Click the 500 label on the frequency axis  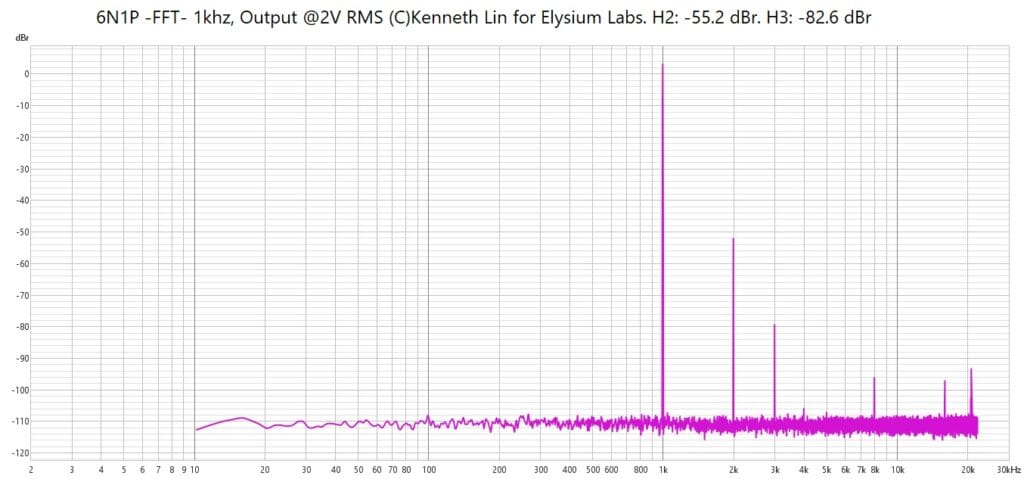592,470
